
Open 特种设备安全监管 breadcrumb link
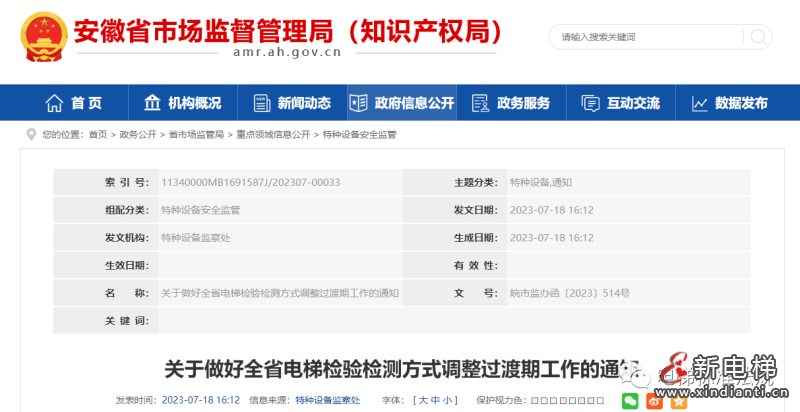point(360,135)
